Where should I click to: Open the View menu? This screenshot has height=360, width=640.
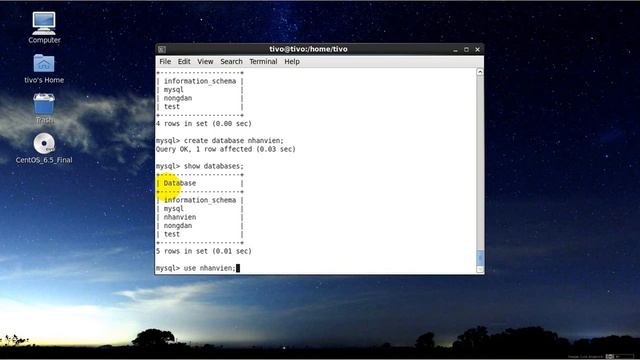click(x=205, y=62)
